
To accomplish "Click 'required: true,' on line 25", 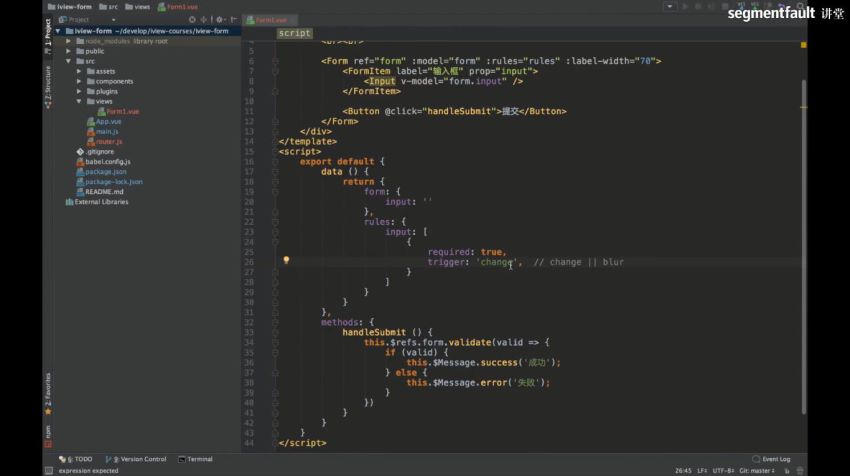I will pyautogui.click(x=467, y=252).
